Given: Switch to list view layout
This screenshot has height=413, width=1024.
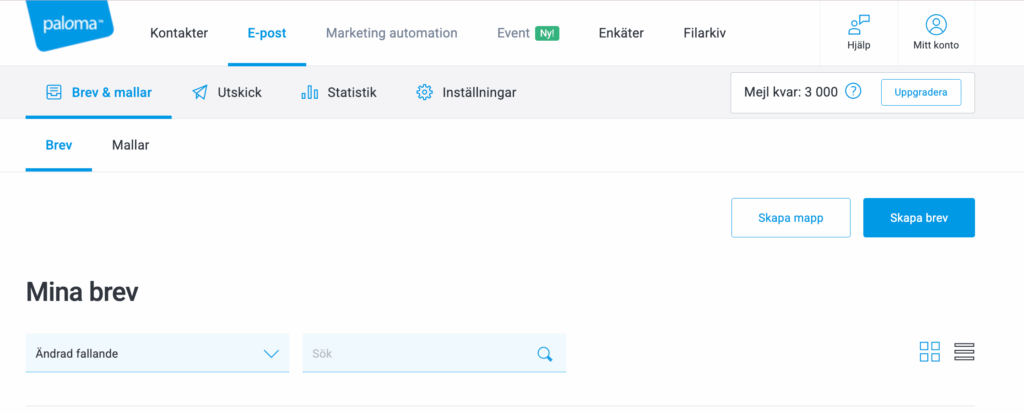Looking at the screenshot, I should pos(964,352).
